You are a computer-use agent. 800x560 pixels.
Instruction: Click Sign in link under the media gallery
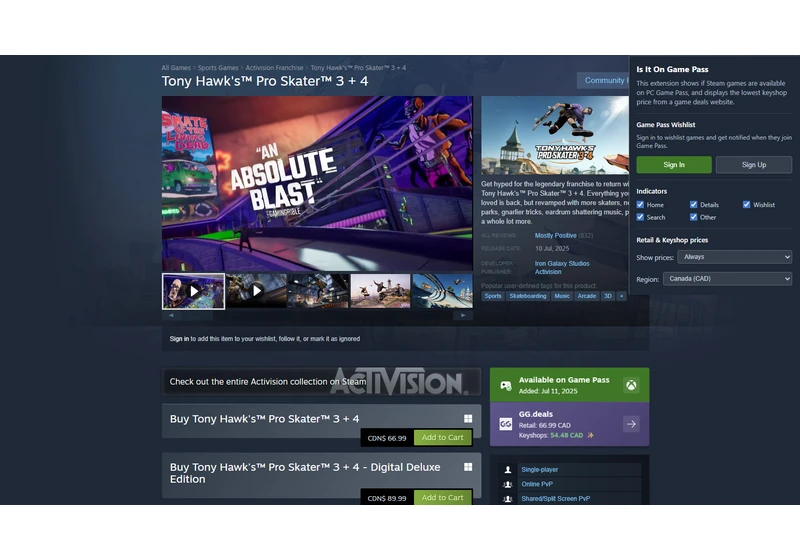coord(179,339)
